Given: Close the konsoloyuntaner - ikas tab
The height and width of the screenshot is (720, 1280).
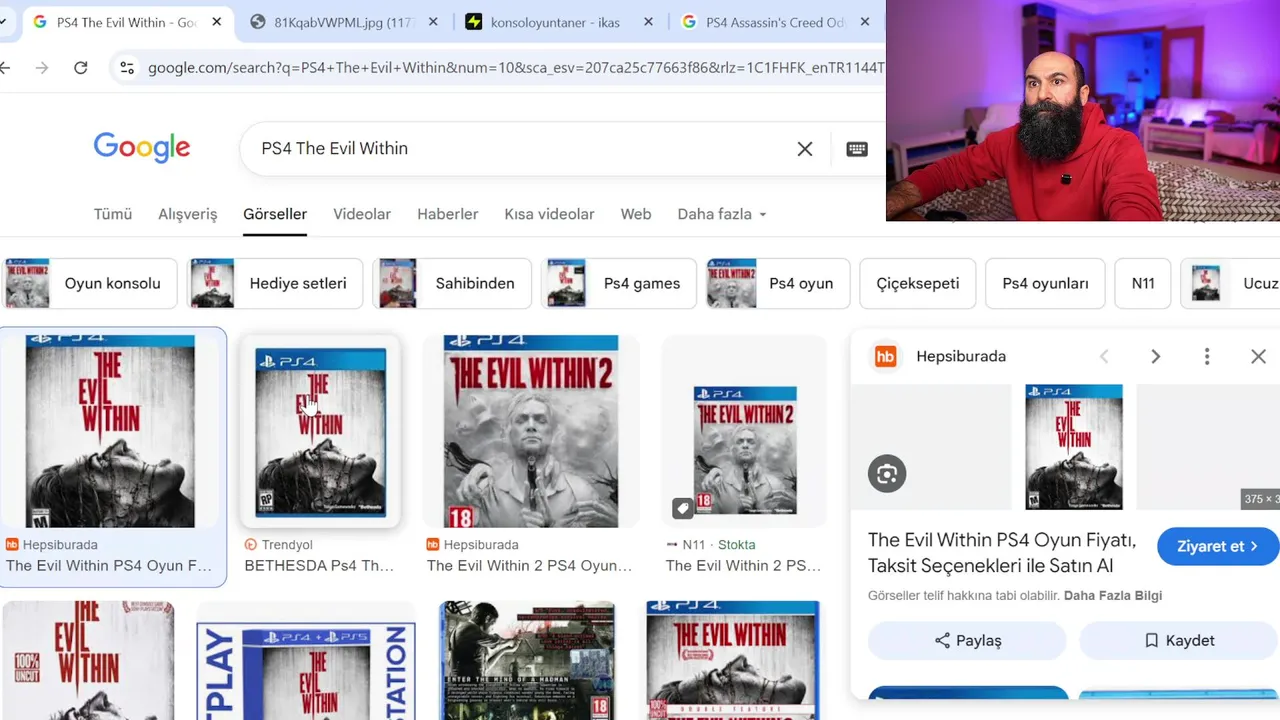Looking at the screenshot, I should coord(649,22).
